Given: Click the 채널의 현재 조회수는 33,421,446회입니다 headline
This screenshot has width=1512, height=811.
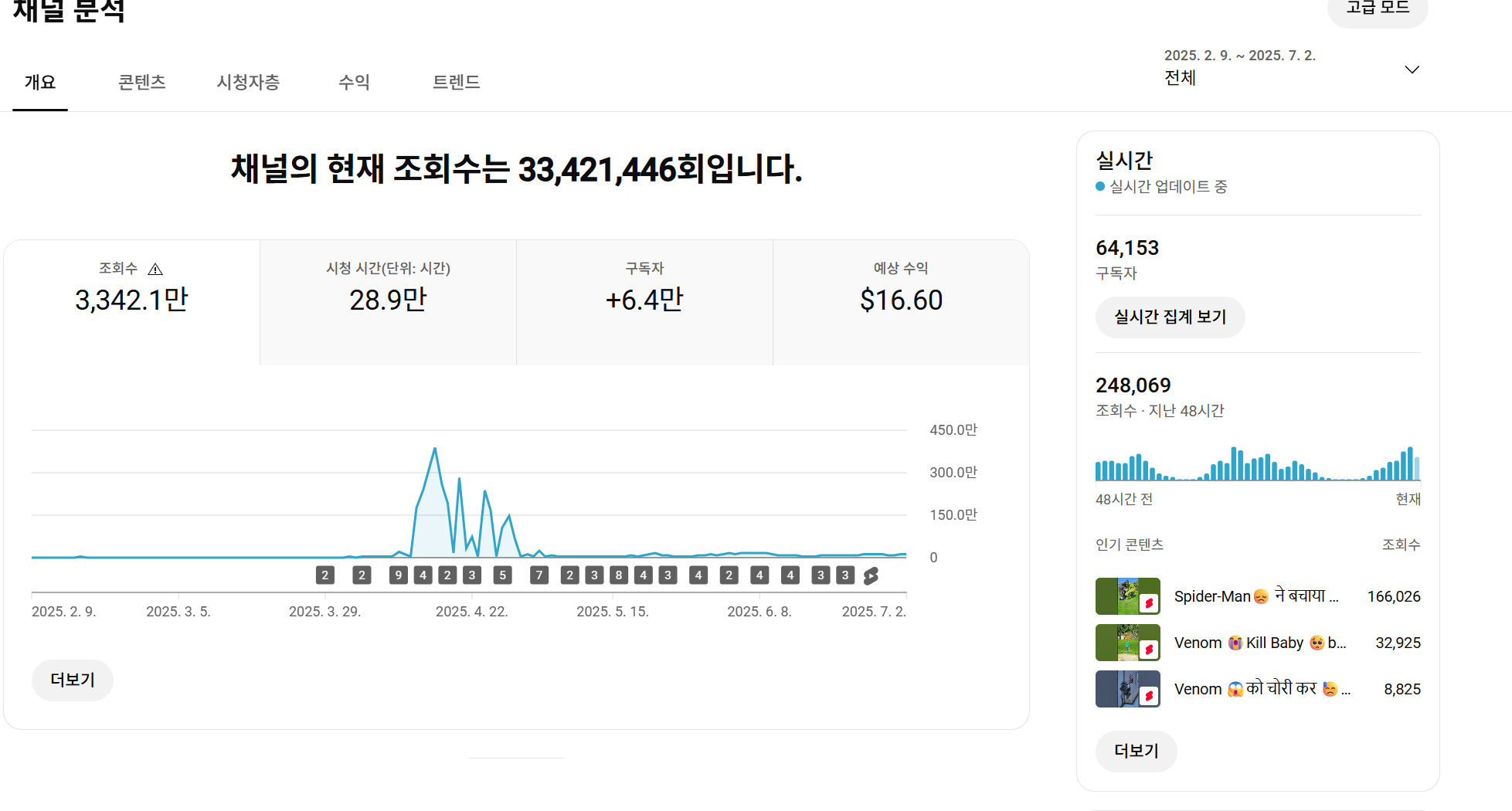Looking at the screenshot, I should point(517,169).
